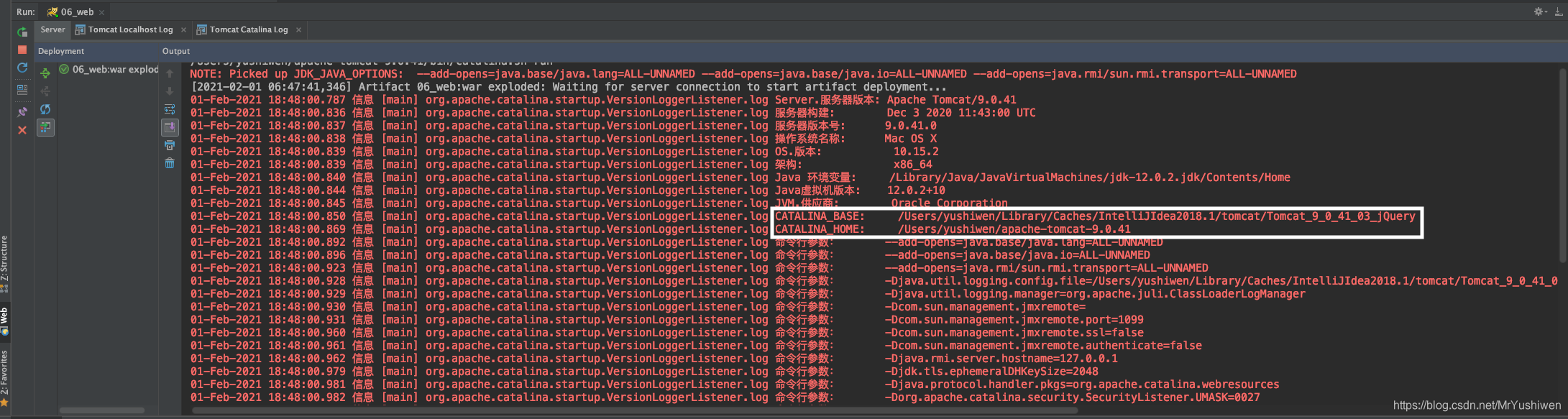Click the 'Dec 3 2020 11:43:00 UTC' value
Image resolution: width=1568 pixels, height=419 pixels.
(x=961, y=113)
